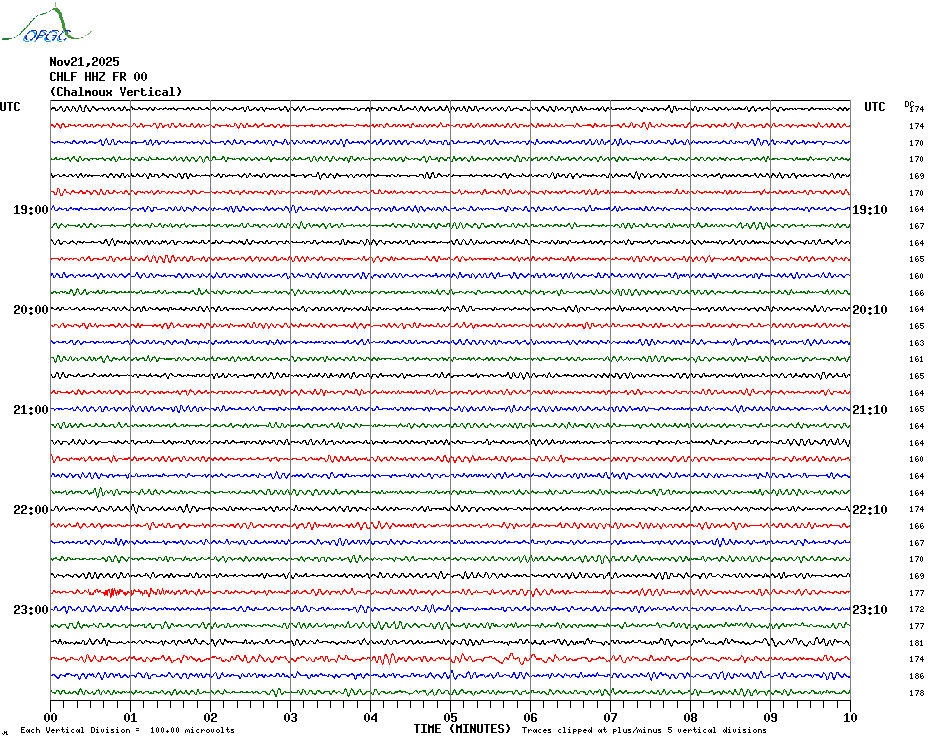930x744 pixels.
Task: Select the 21:00 time label
Action: 31,409
